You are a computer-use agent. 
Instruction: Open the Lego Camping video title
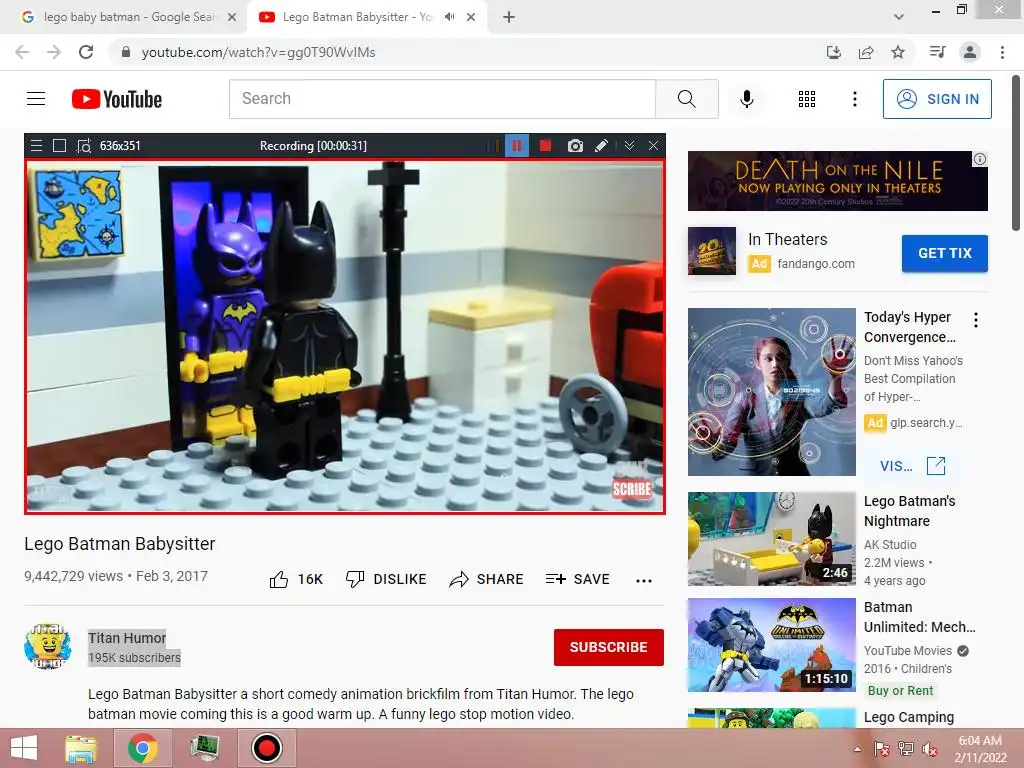tap(908, 717)
